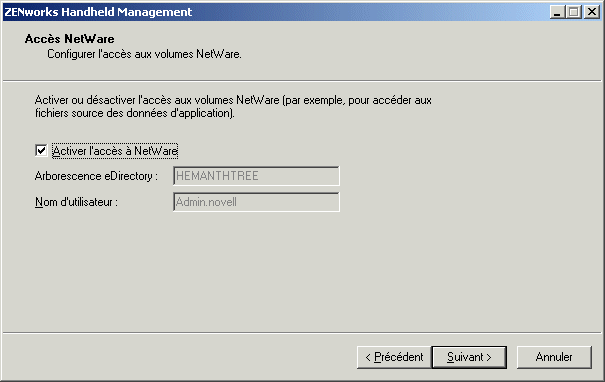Click the Arborescence eDirectory field HEMANTHTREE
Viewport: 605px width, 382px height.
[257, 176]
